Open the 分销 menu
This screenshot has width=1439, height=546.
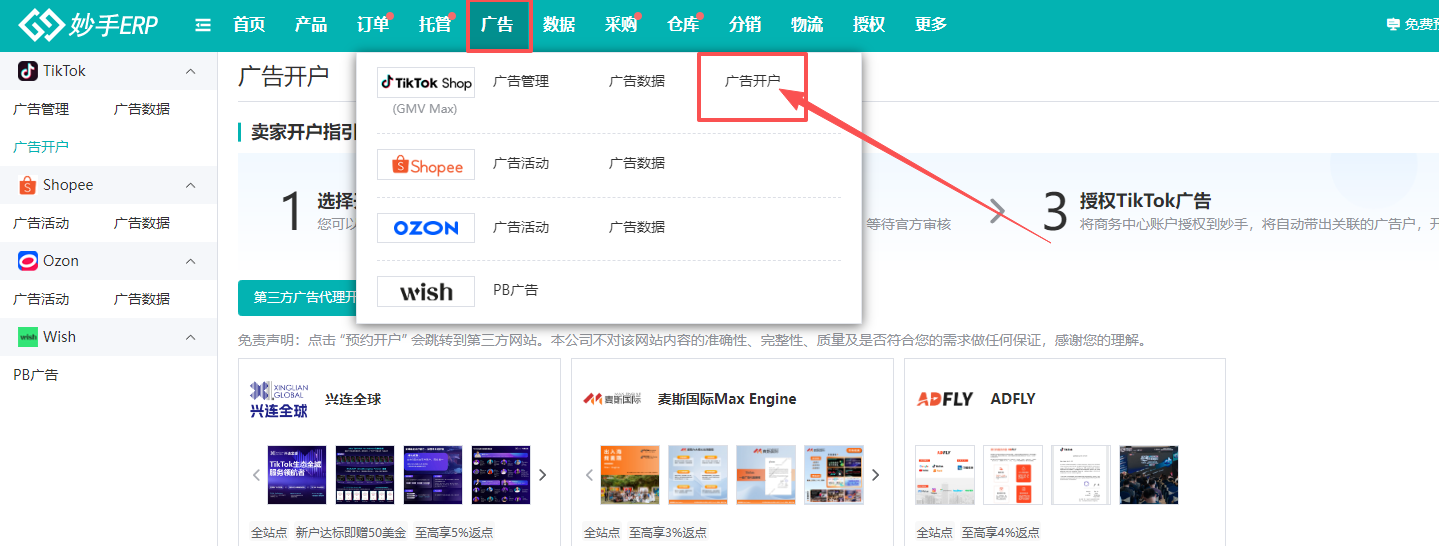745,25
